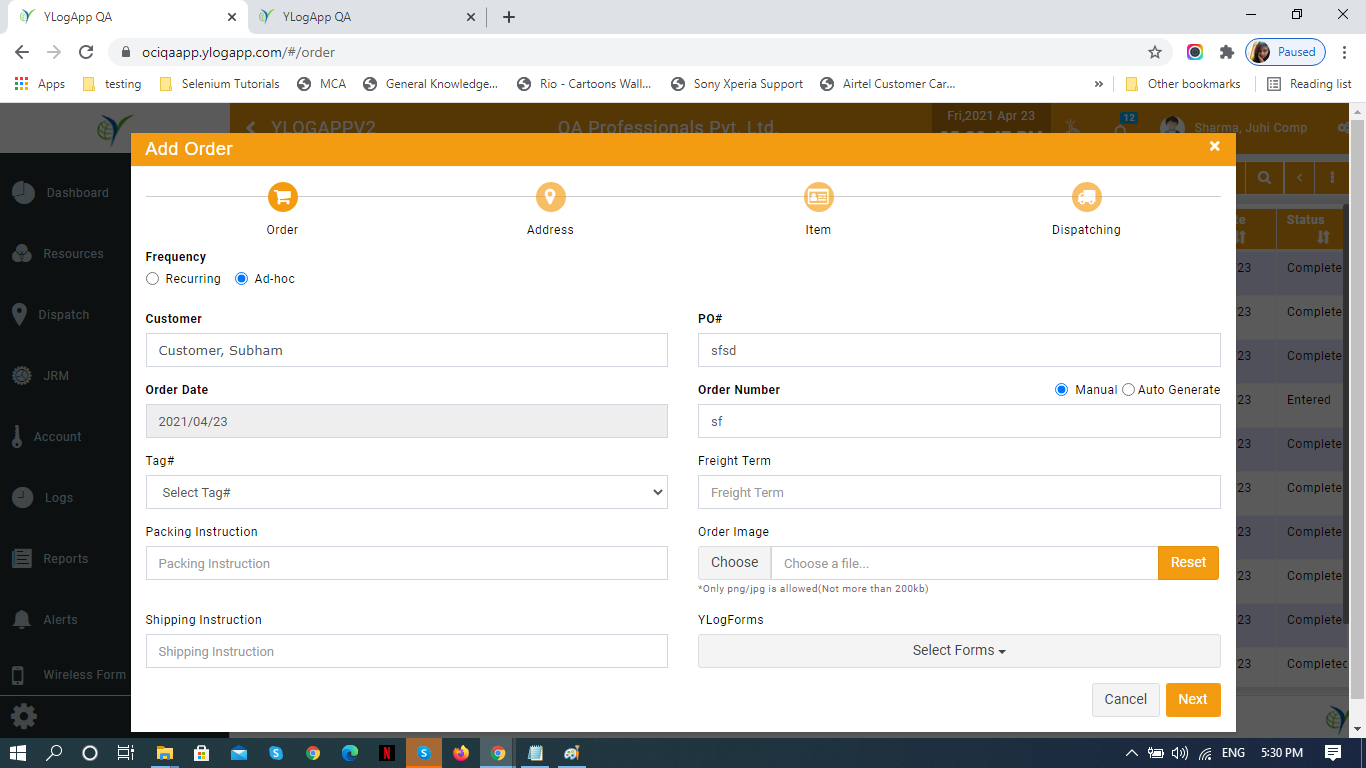The width and height of the screenshot is (1366, 768).
Task: Open a new browser tab
Action: point(509,17)
